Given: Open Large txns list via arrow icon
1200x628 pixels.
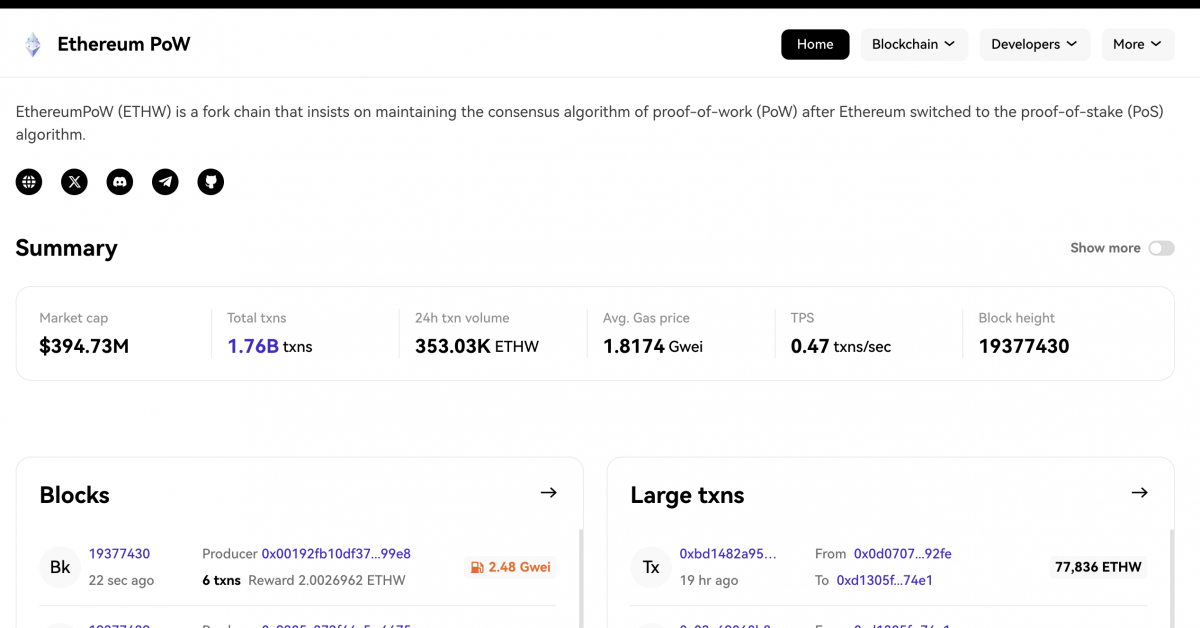Looking at the screenshot, I should pos(1139,492).
